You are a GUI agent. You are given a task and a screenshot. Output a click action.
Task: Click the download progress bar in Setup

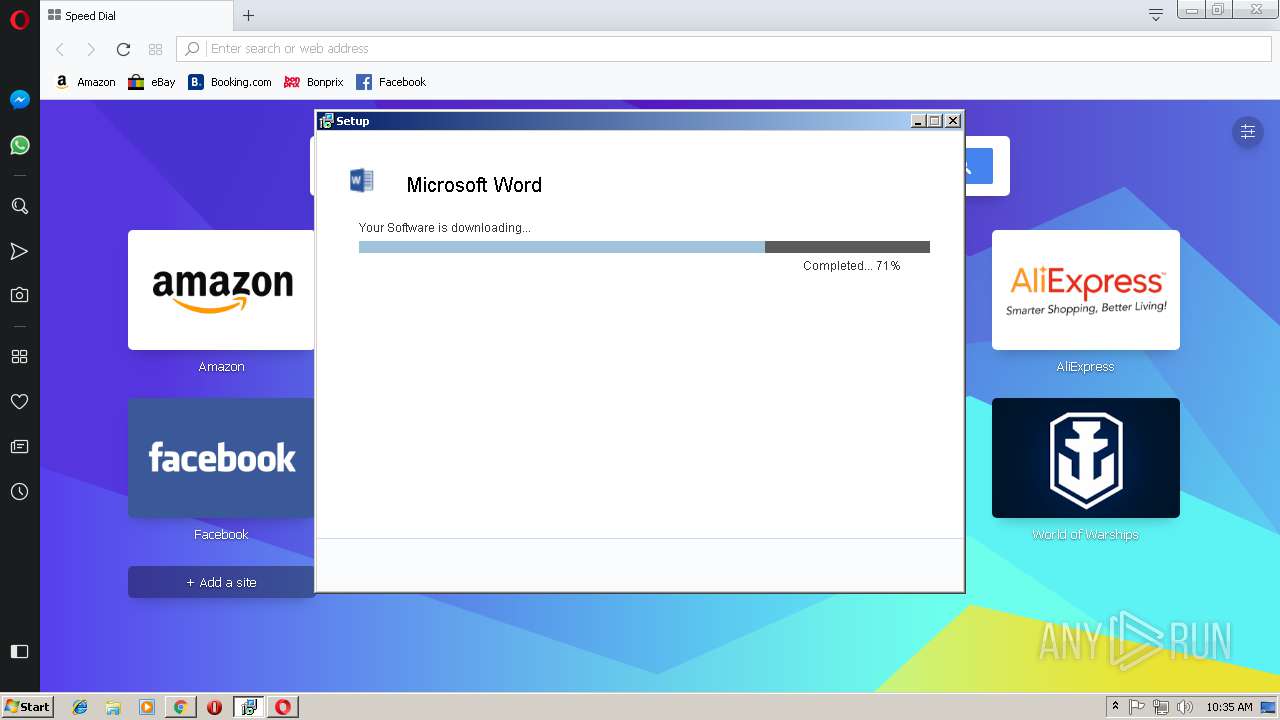pos(644,247)
